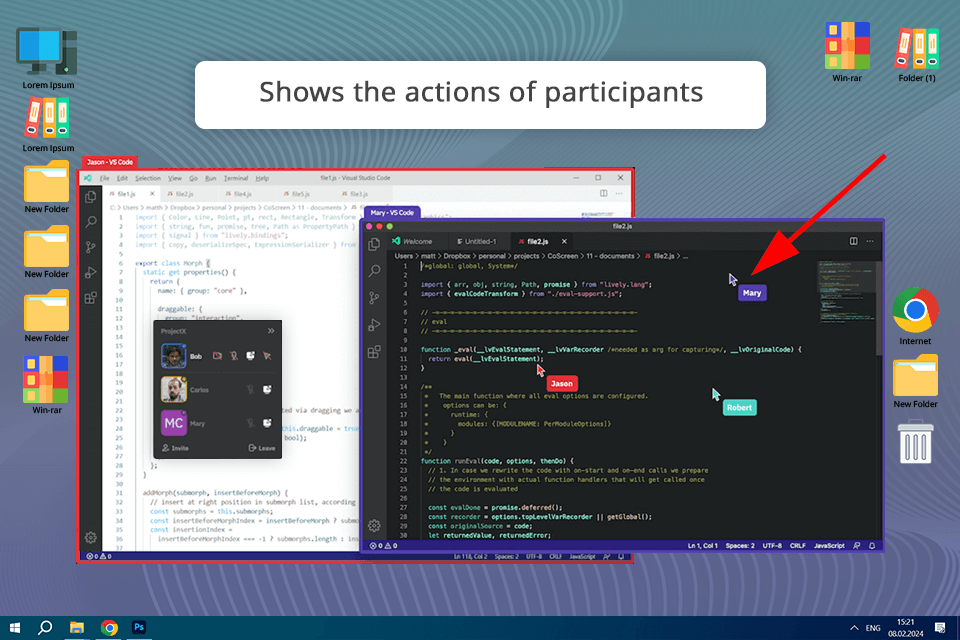
Task: Open Carlos's screen share icon in ProjectX panel
Action: click(x=267, y=390)
